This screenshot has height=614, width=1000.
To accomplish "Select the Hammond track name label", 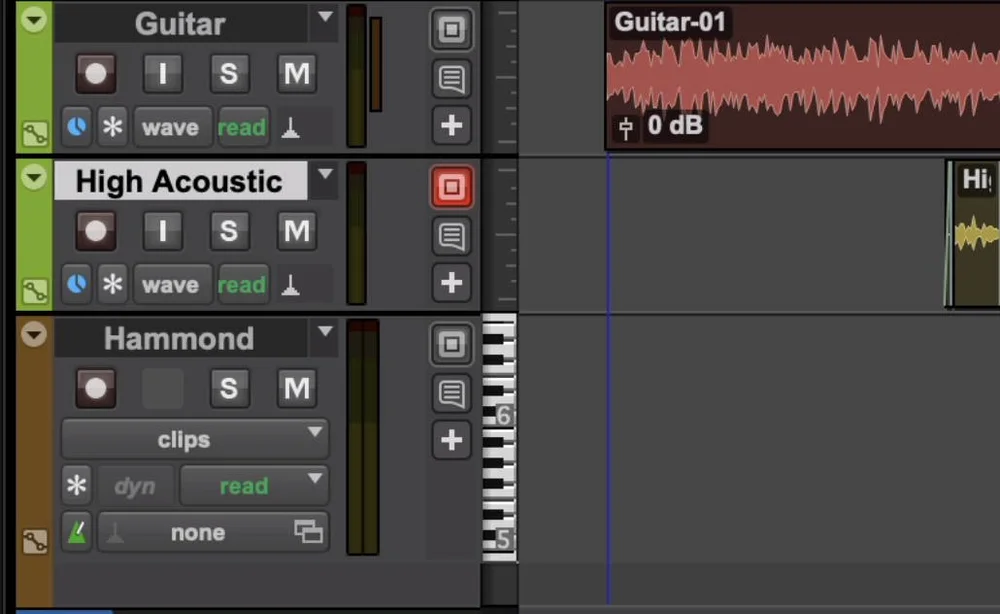I will coord(180,338).
